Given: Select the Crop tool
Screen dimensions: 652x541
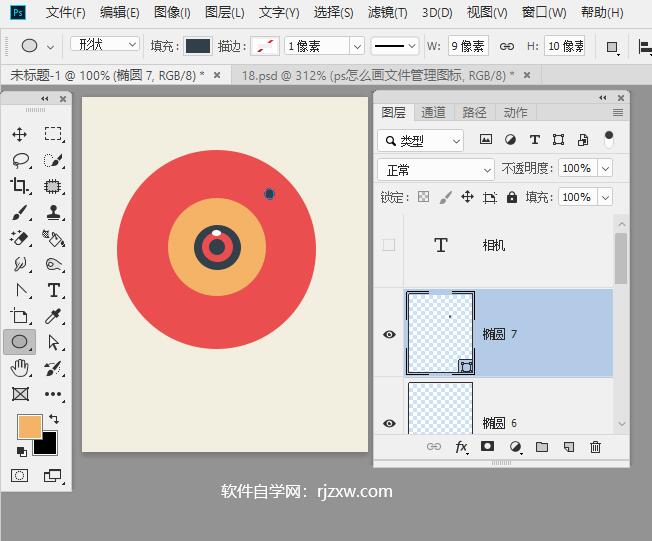Looking at the screenshot, I should point(19,186).
